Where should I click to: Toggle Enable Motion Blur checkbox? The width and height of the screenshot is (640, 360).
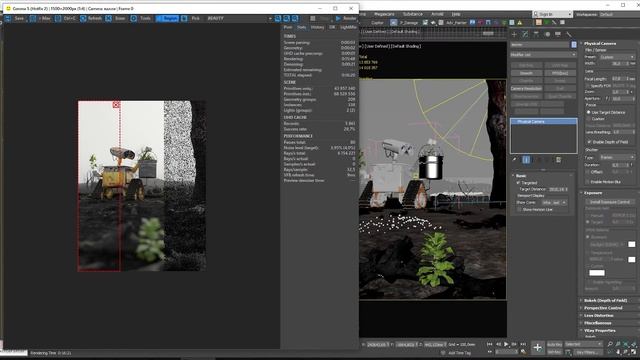point(588,182)
